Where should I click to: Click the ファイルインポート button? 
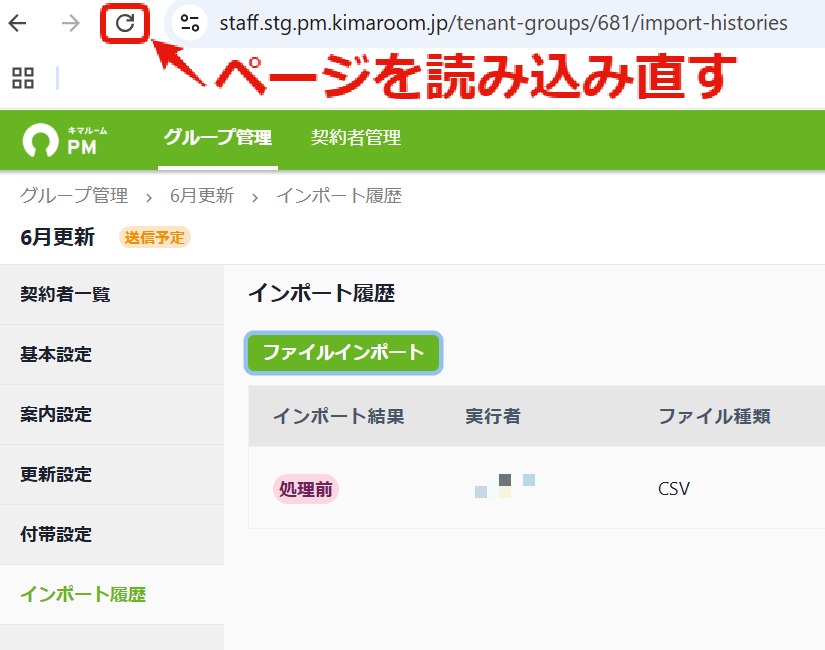tap(343, 353)
